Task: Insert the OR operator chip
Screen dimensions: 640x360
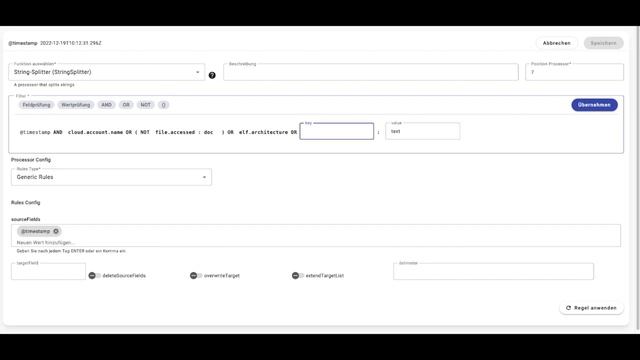Action: coord(126,105)
